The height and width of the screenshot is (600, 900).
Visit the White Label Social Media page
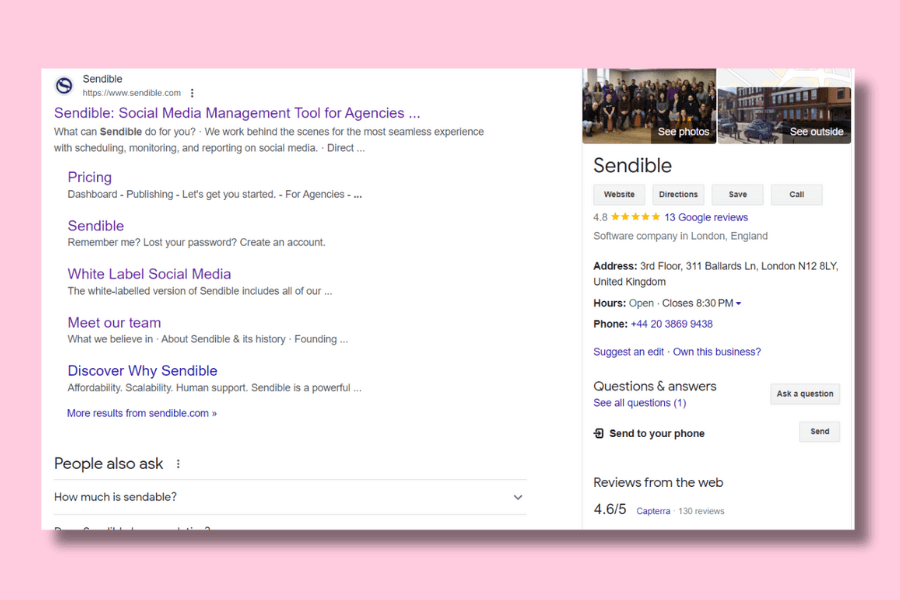click(149, 274)
